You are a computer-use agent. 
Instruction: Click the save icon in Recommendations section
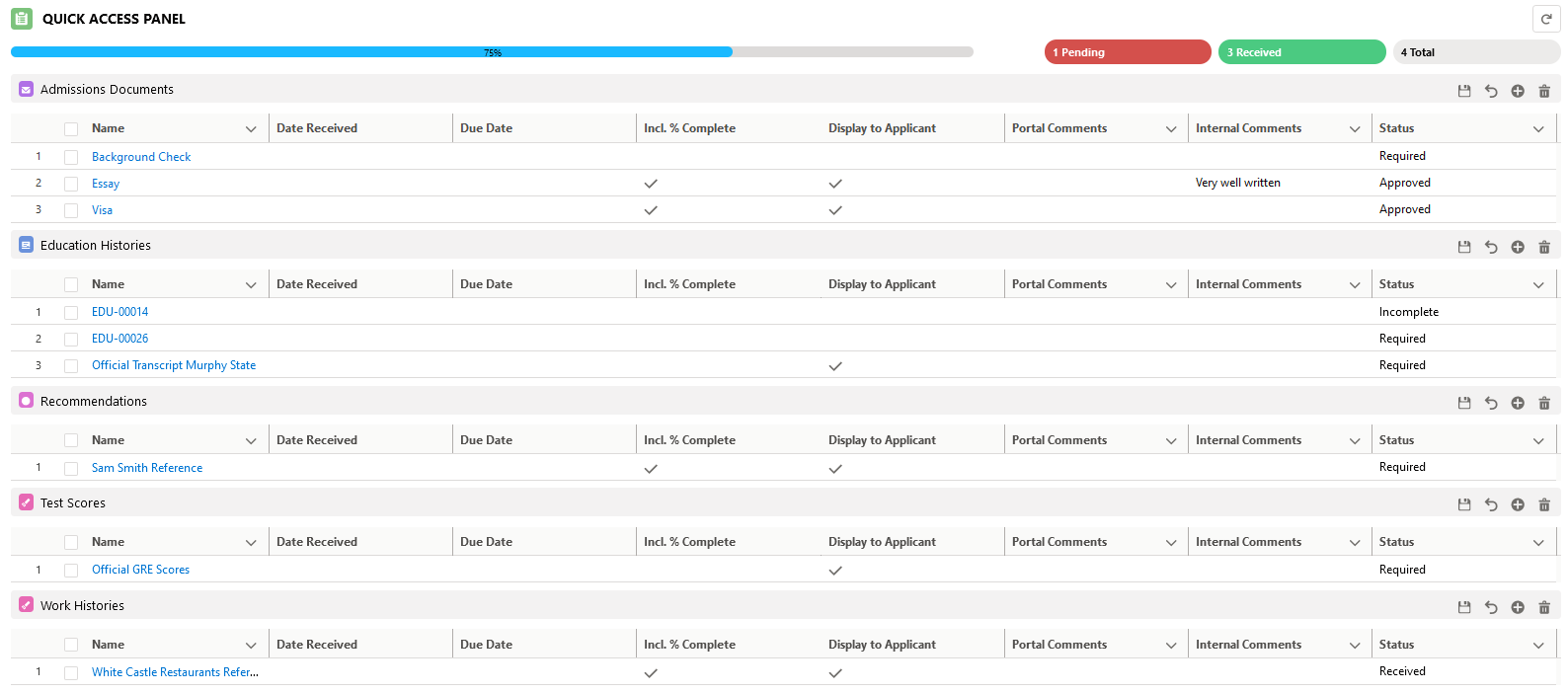(1464, 403)
